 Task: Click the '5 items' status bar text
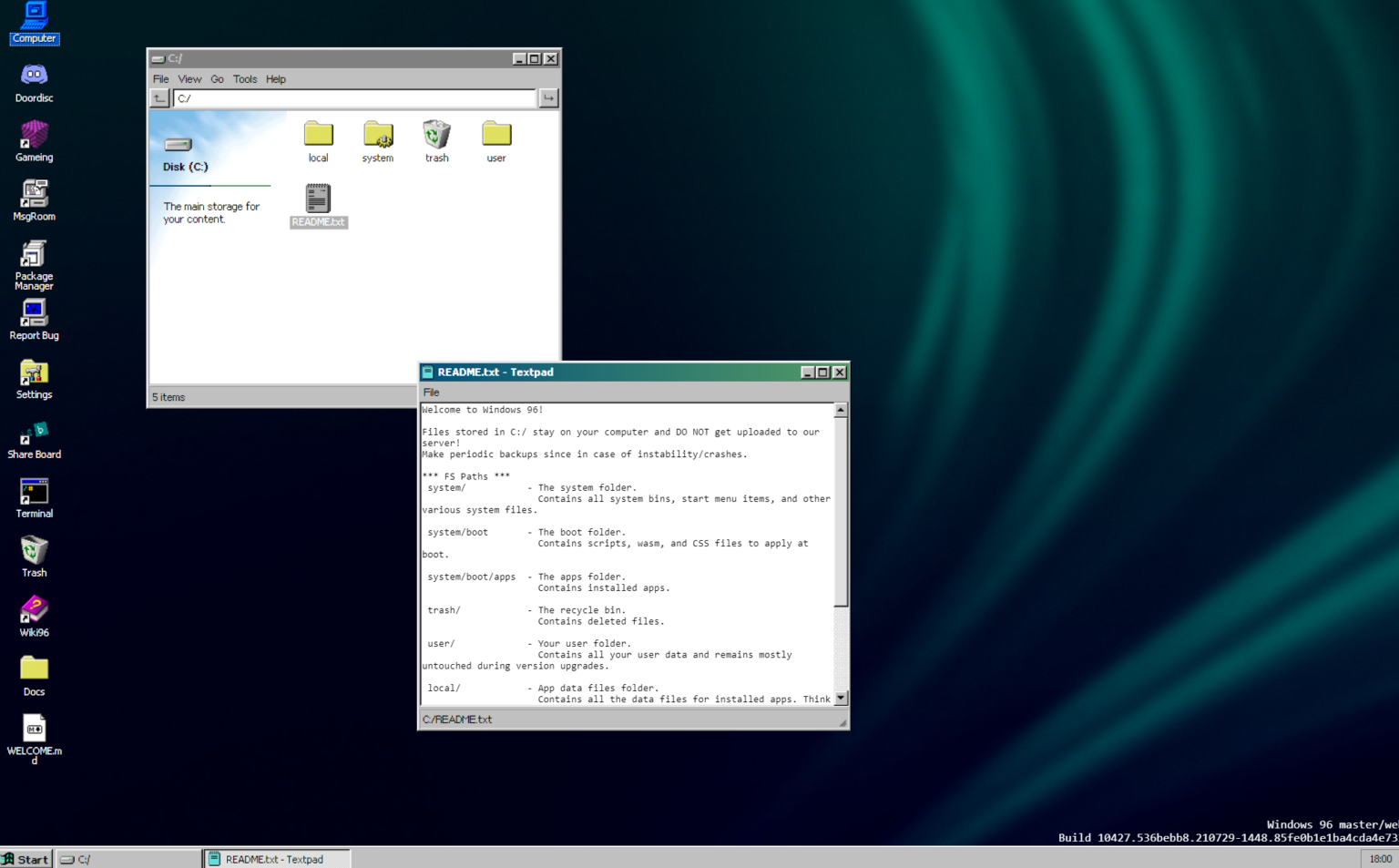point(168,397)
